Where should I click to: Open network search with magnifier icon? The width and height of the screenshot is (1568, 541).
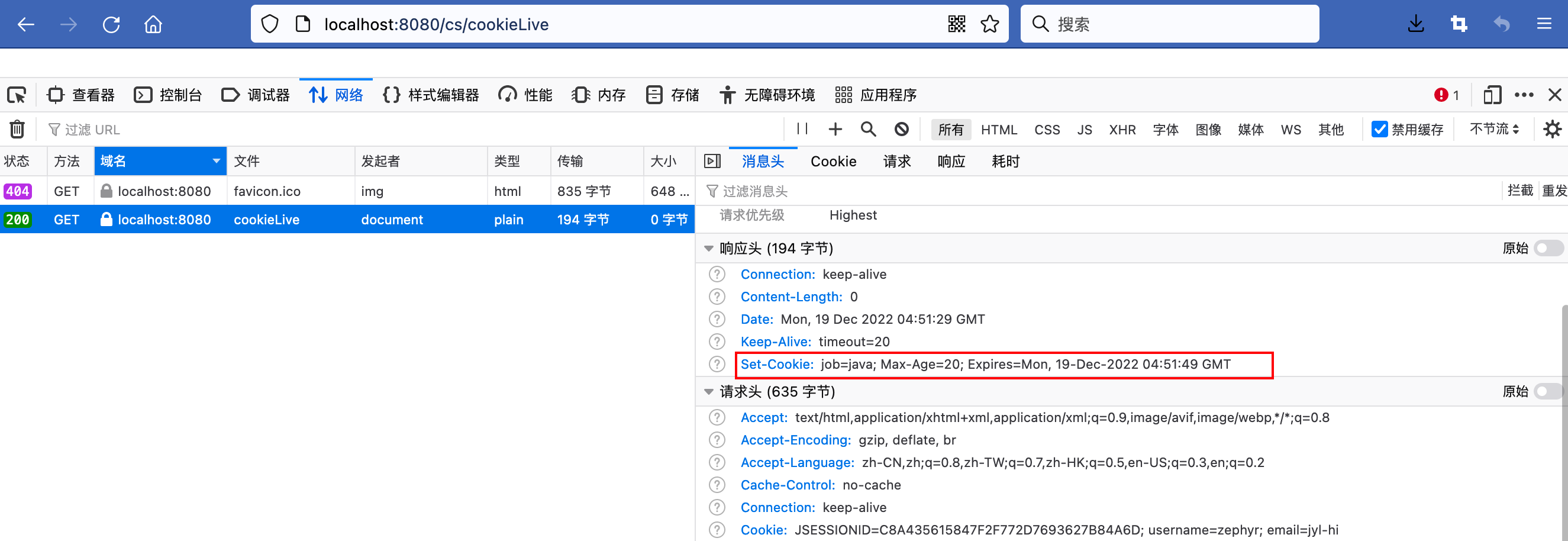[x=869, y=129]
